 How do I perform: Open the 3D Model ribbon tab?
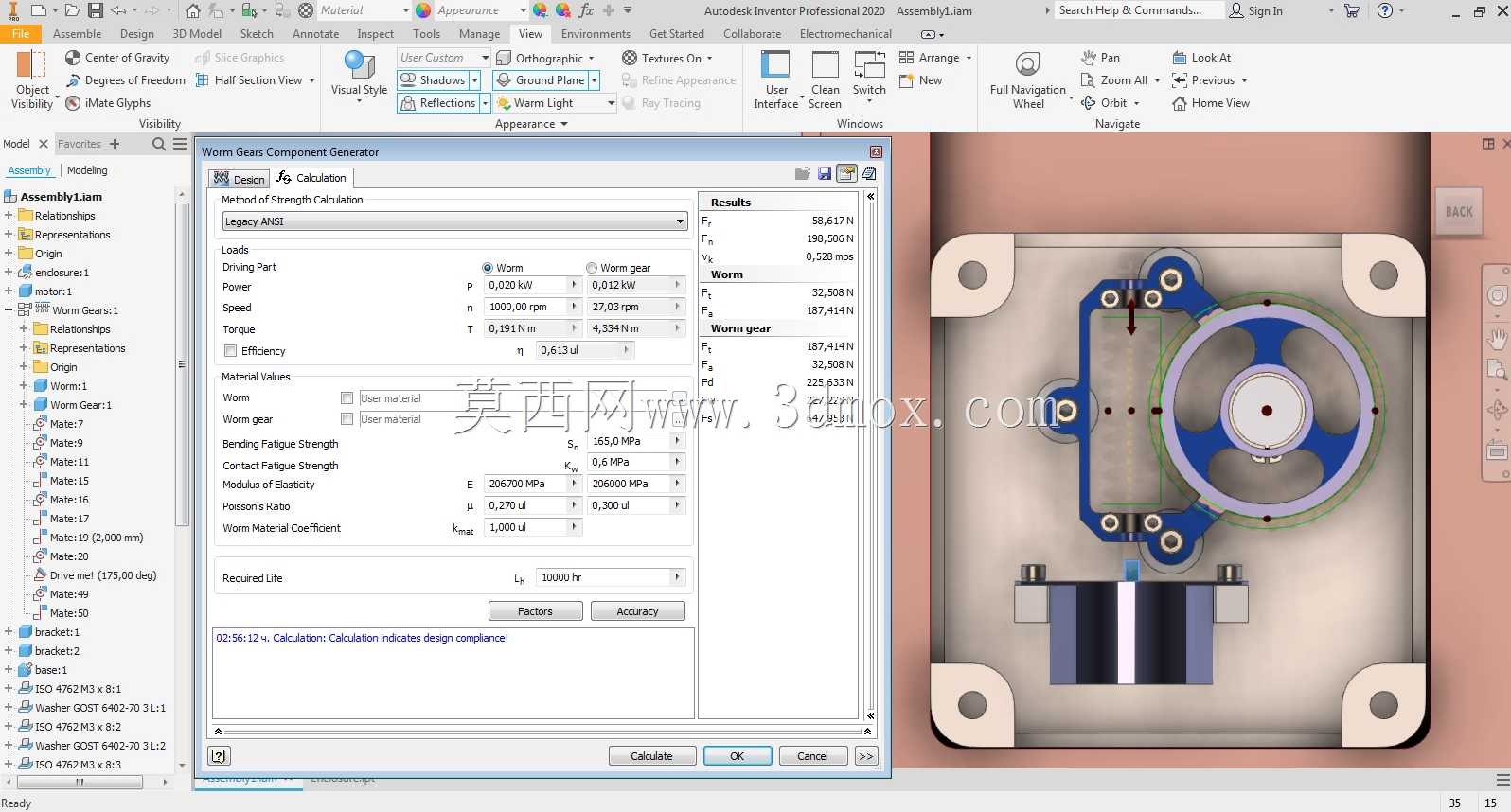pyautogui.click(x=197, y=34)
